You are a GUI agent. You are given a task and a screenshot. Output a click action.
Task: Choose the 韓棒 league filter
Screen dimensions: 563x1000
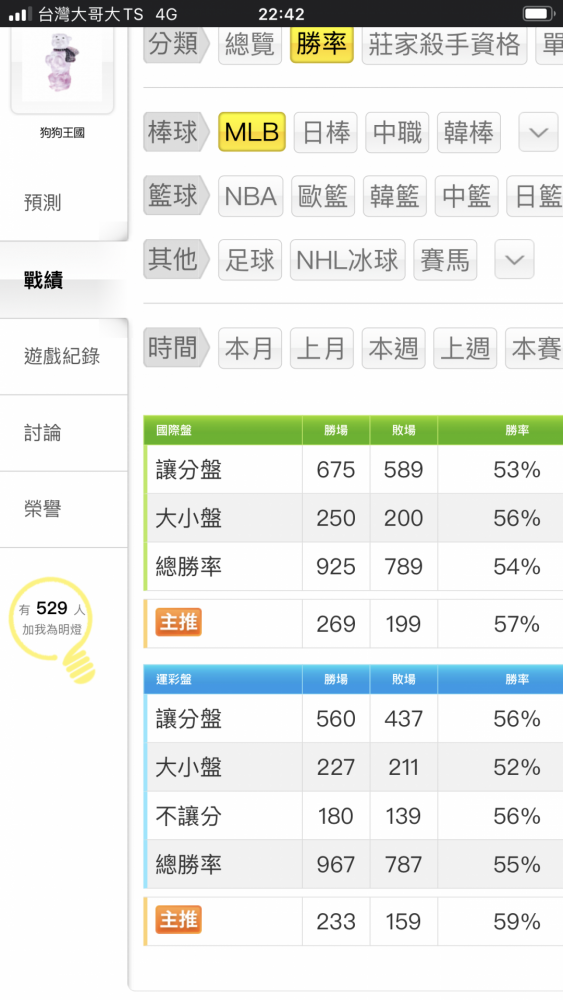469,132
